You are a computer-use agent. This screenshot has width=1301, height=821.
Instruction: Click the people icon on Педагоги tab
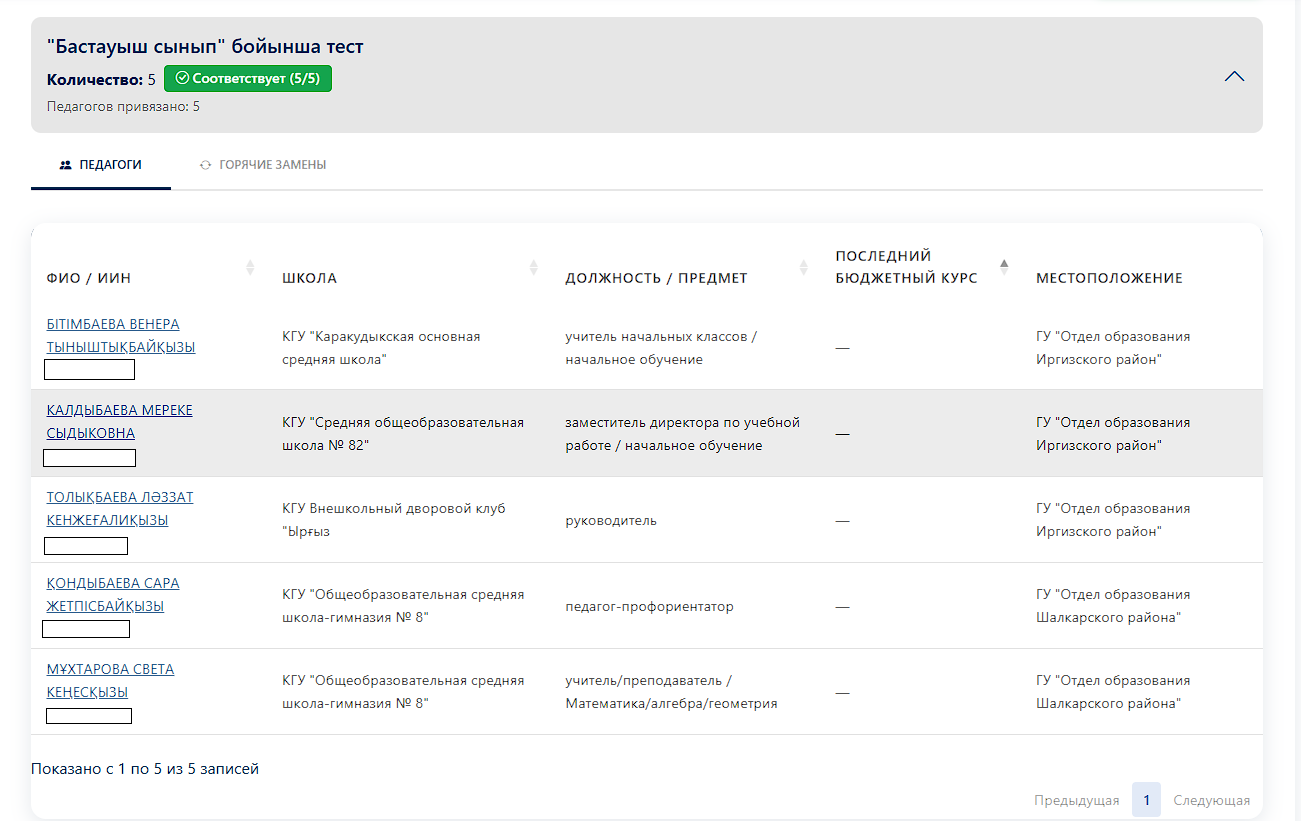[x=66, y=164]
